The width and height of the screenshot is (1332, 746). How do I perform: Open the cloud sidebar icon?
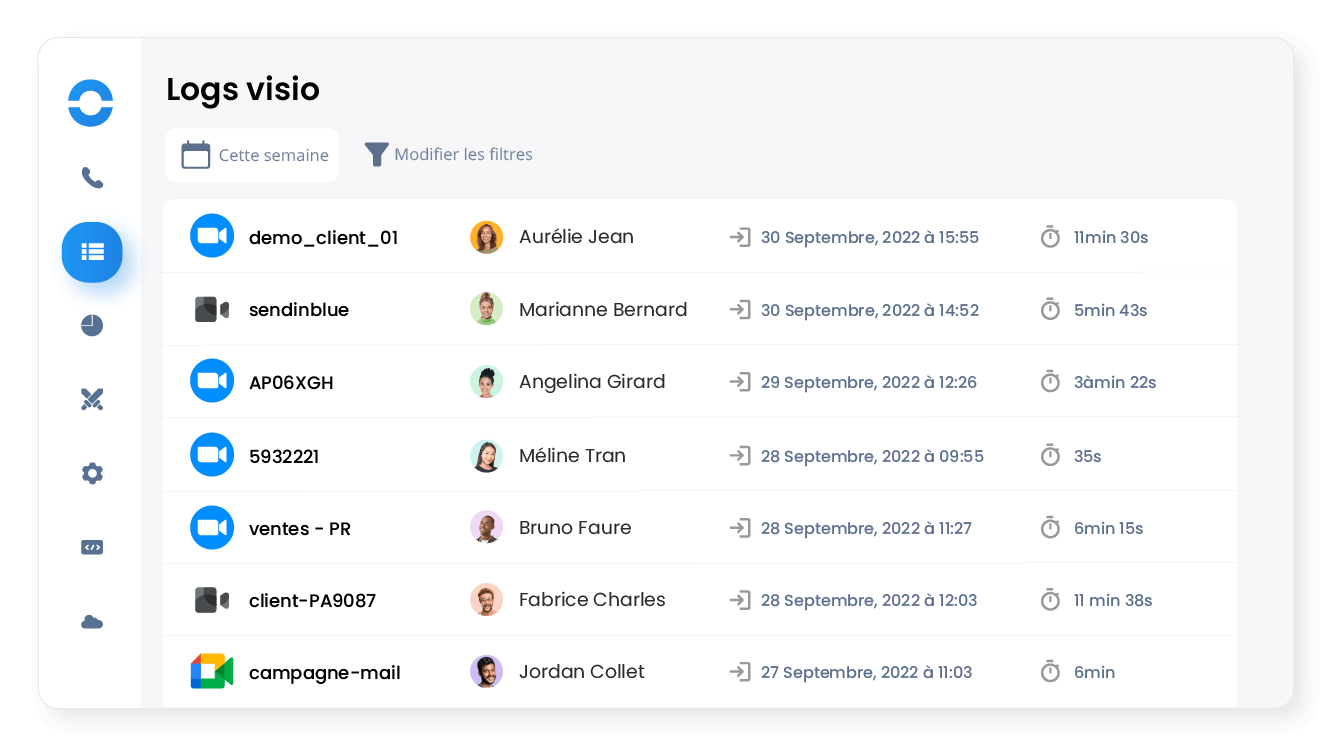coord(92,622)
